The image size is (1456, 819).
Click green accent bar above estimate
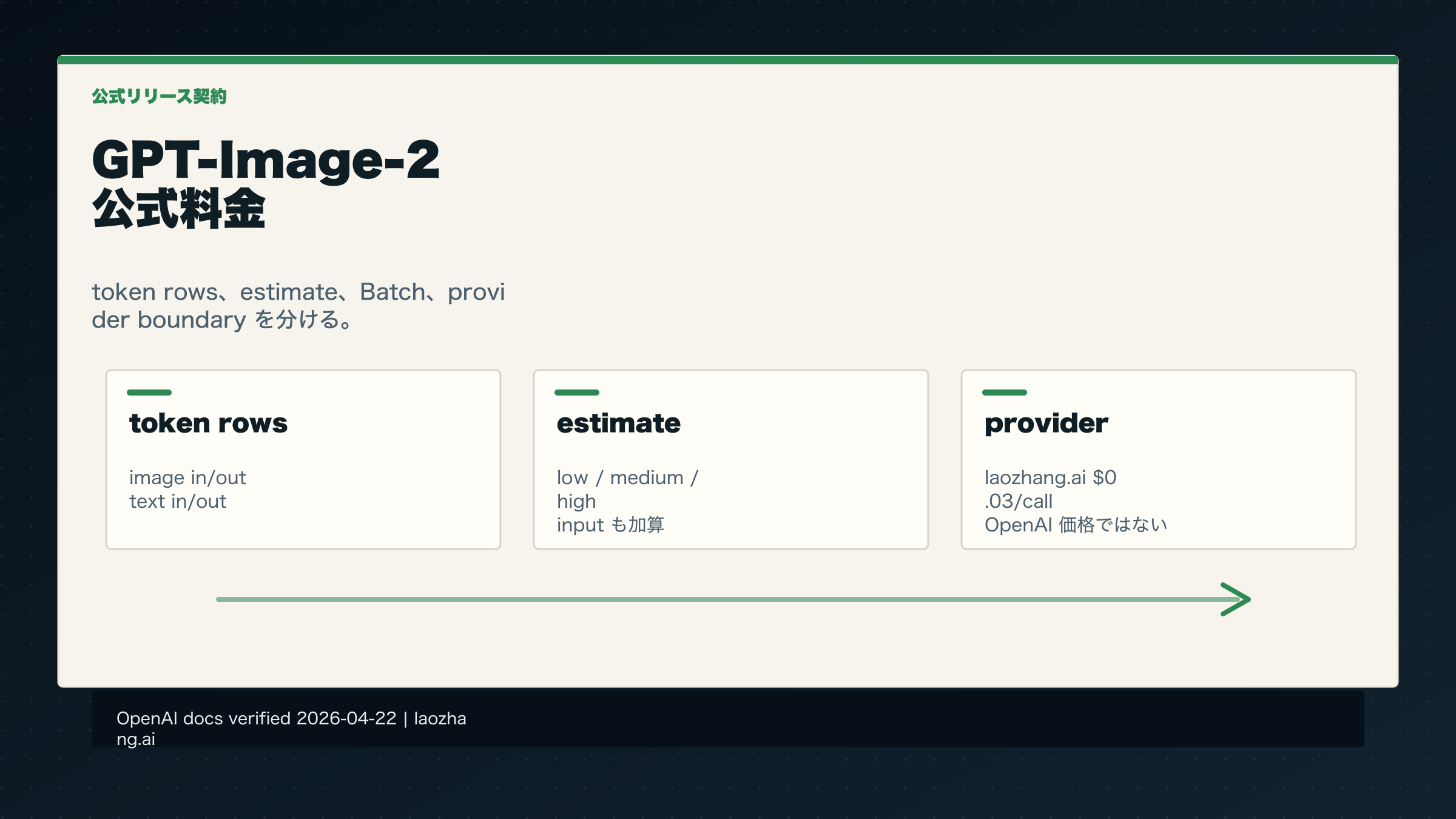tap(577, 393)
